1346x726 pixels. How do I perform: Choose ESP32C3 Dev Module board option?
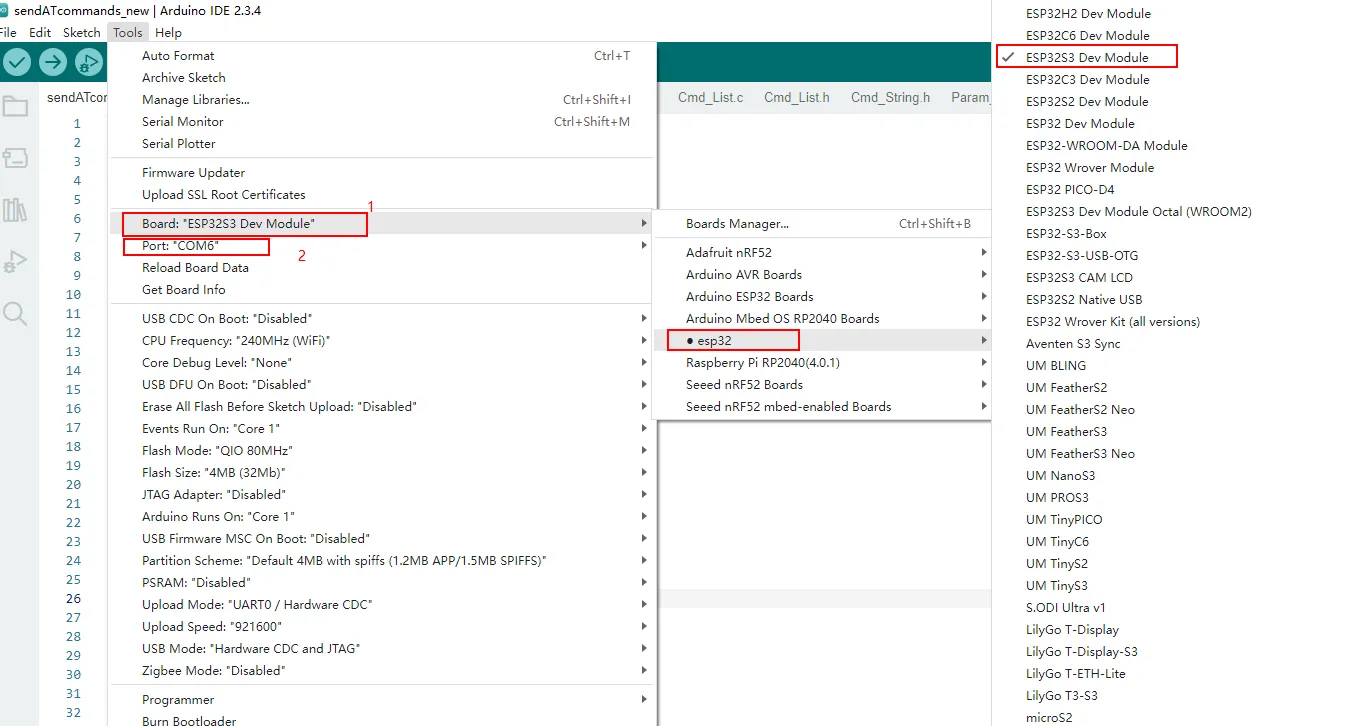click(1087, 80)
